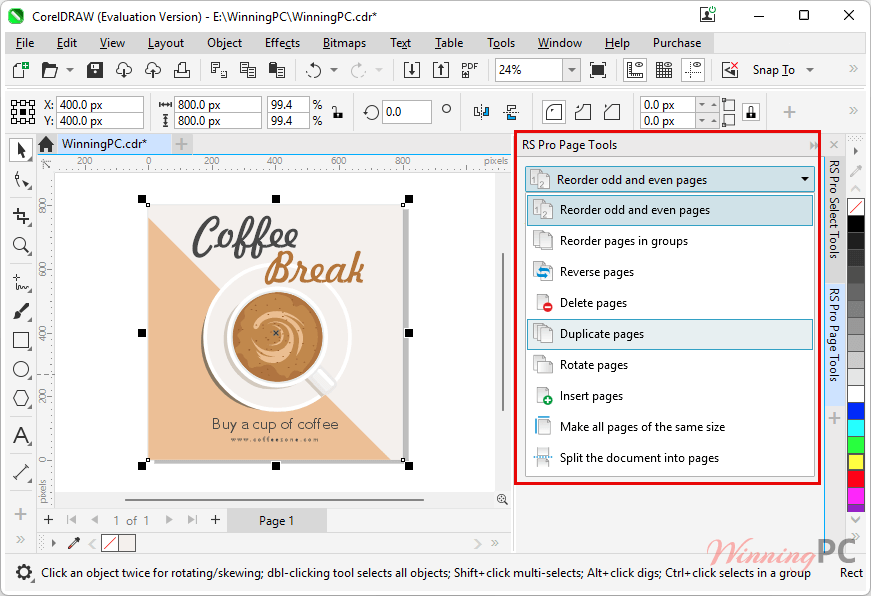Select the Ellipse tool
The image size is (871, 596).
click(21, 369)
